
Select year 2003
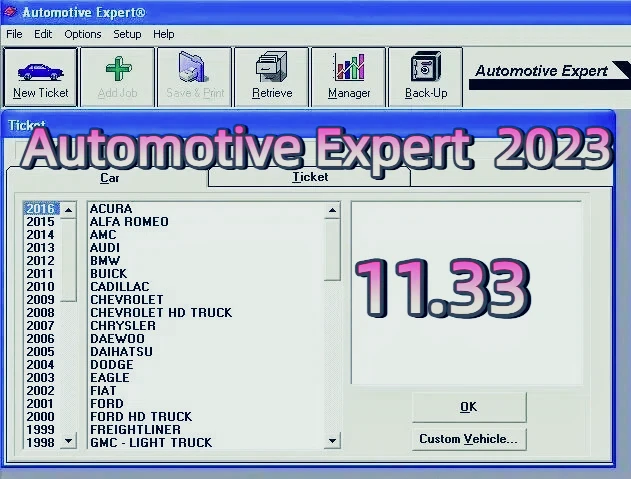pos(40,378)
